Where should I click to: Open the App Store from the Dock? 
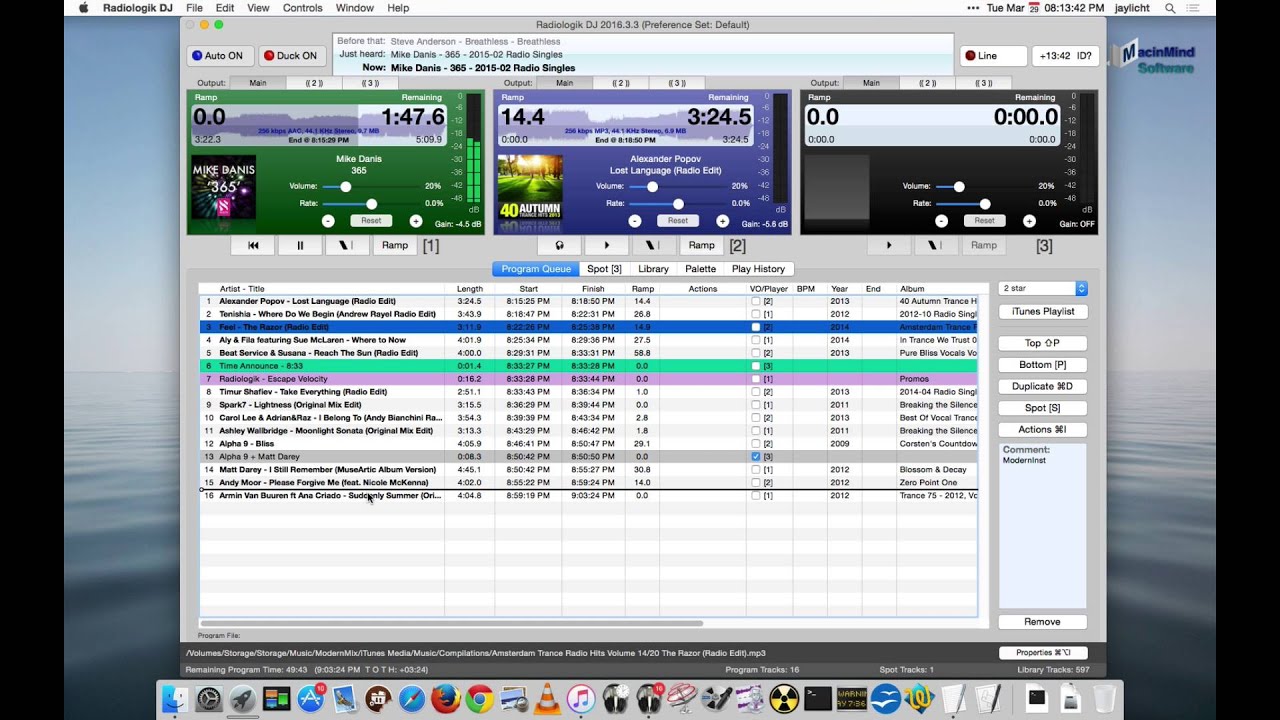click(310, 698)
